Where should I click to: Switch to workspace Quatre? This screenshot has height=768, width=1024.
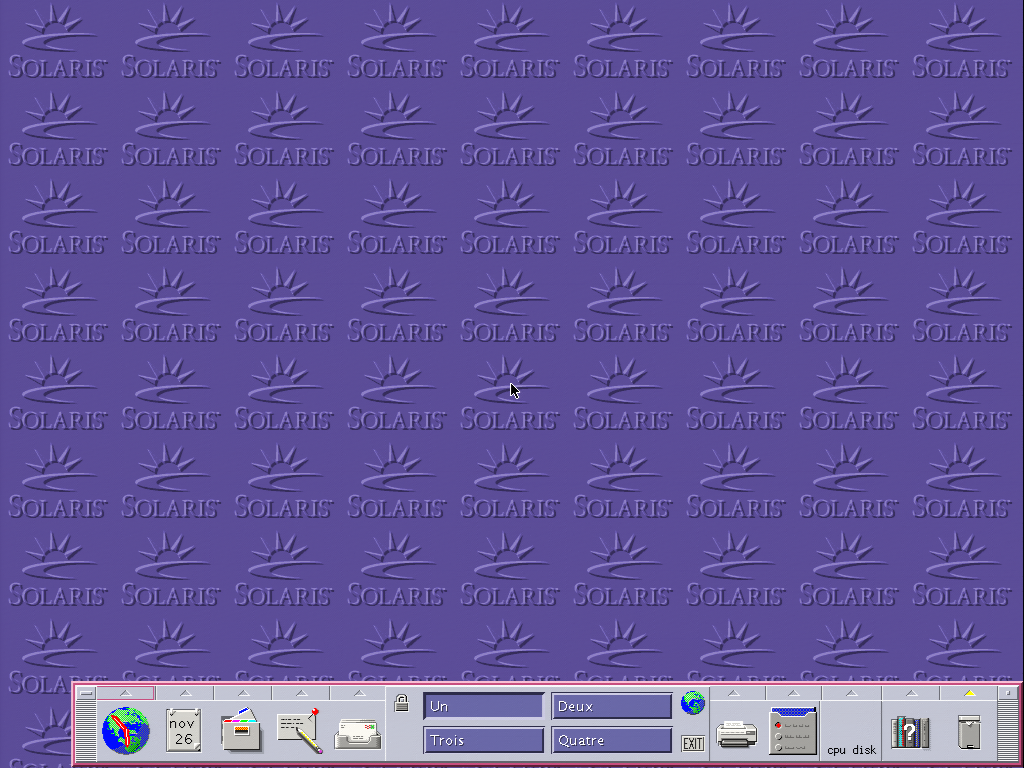[x=612, y=740]
